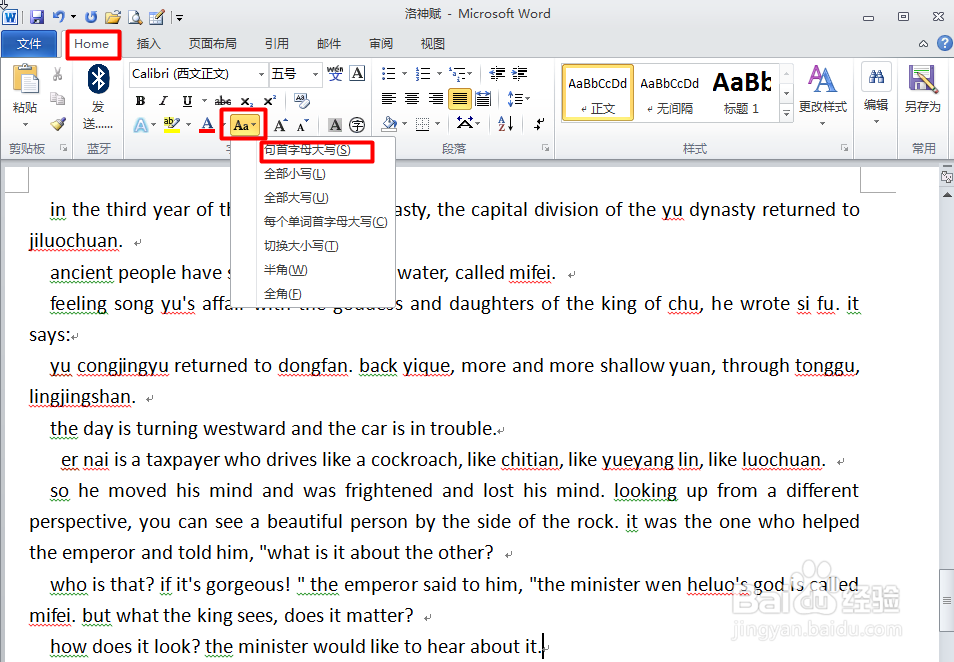Click the Clear Formatting eraser icon
954x662 pixels.
coord(302,100)
